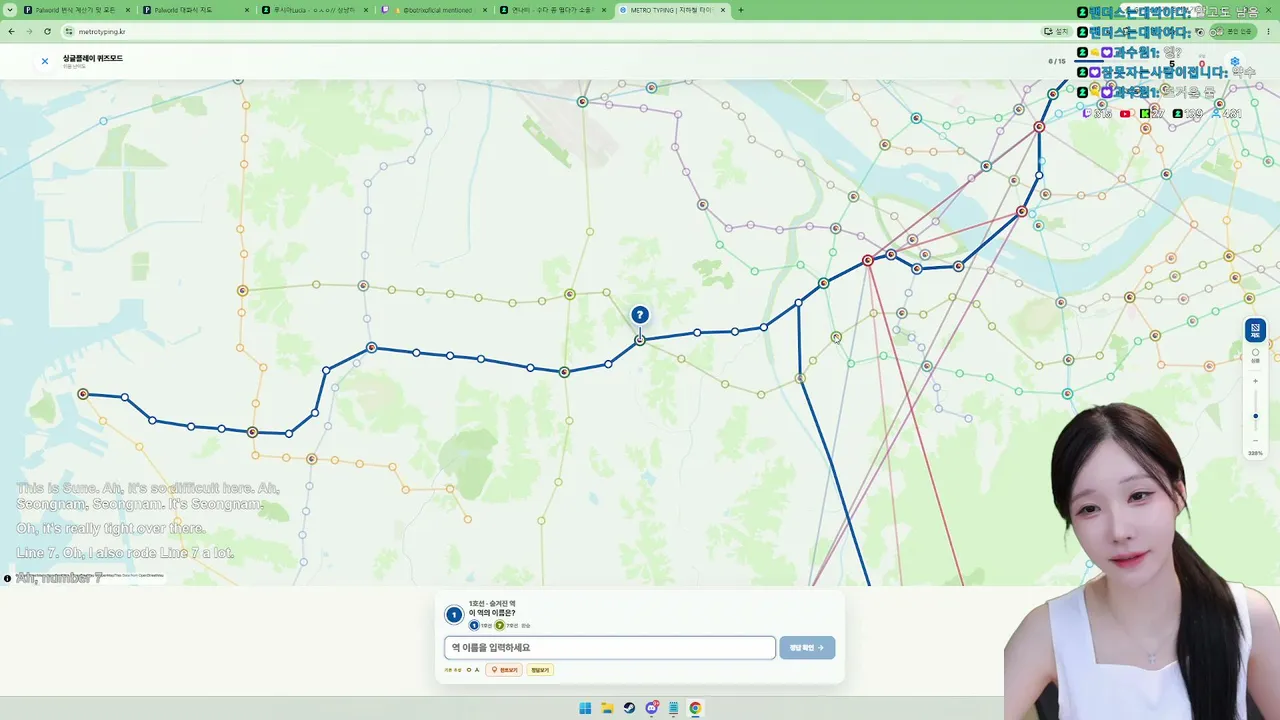
Task: Click the western terminal station of blue line
Action: click(83, 394)
